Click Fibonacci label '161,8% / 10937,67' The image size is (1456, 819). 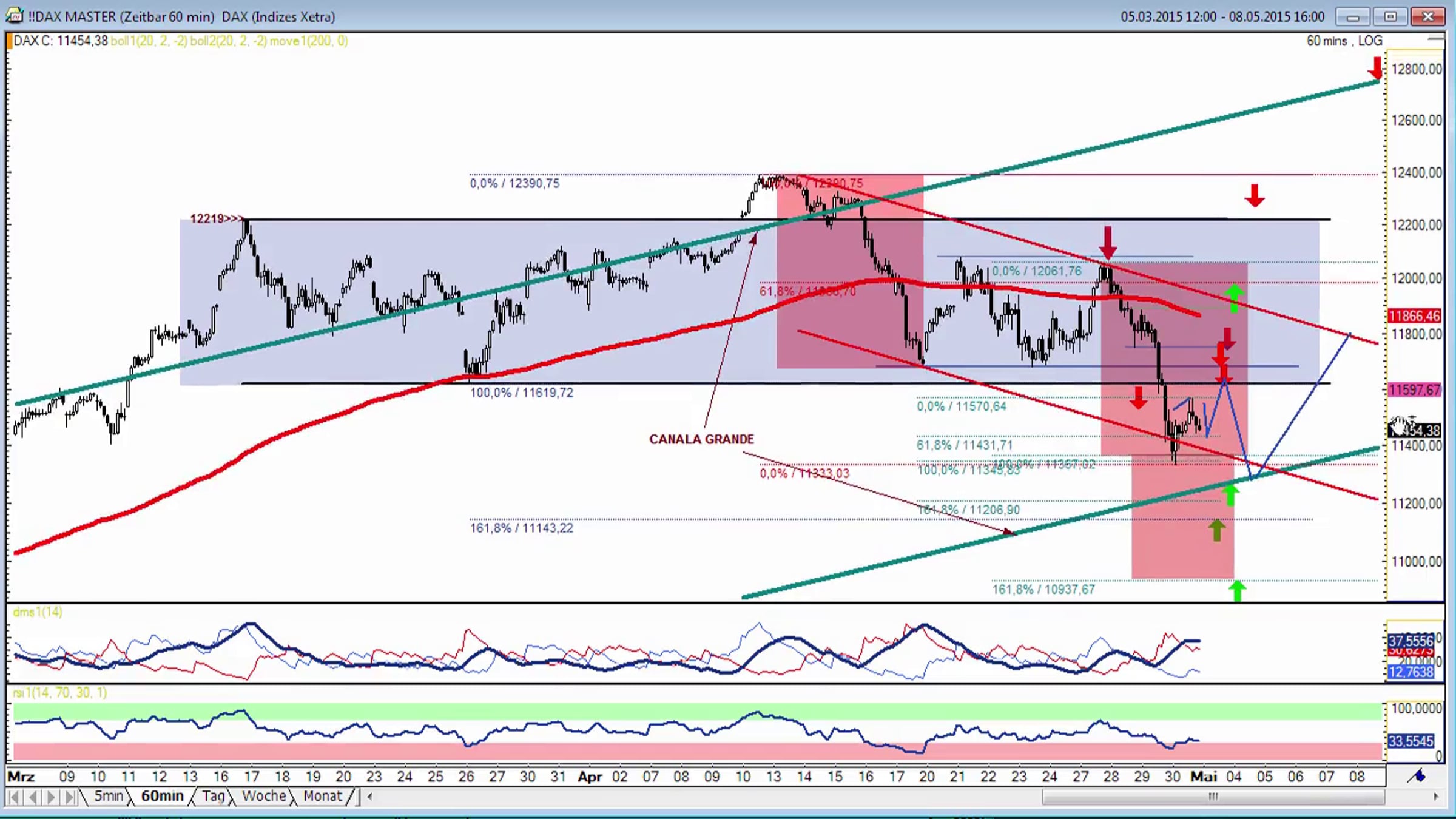1043,590
